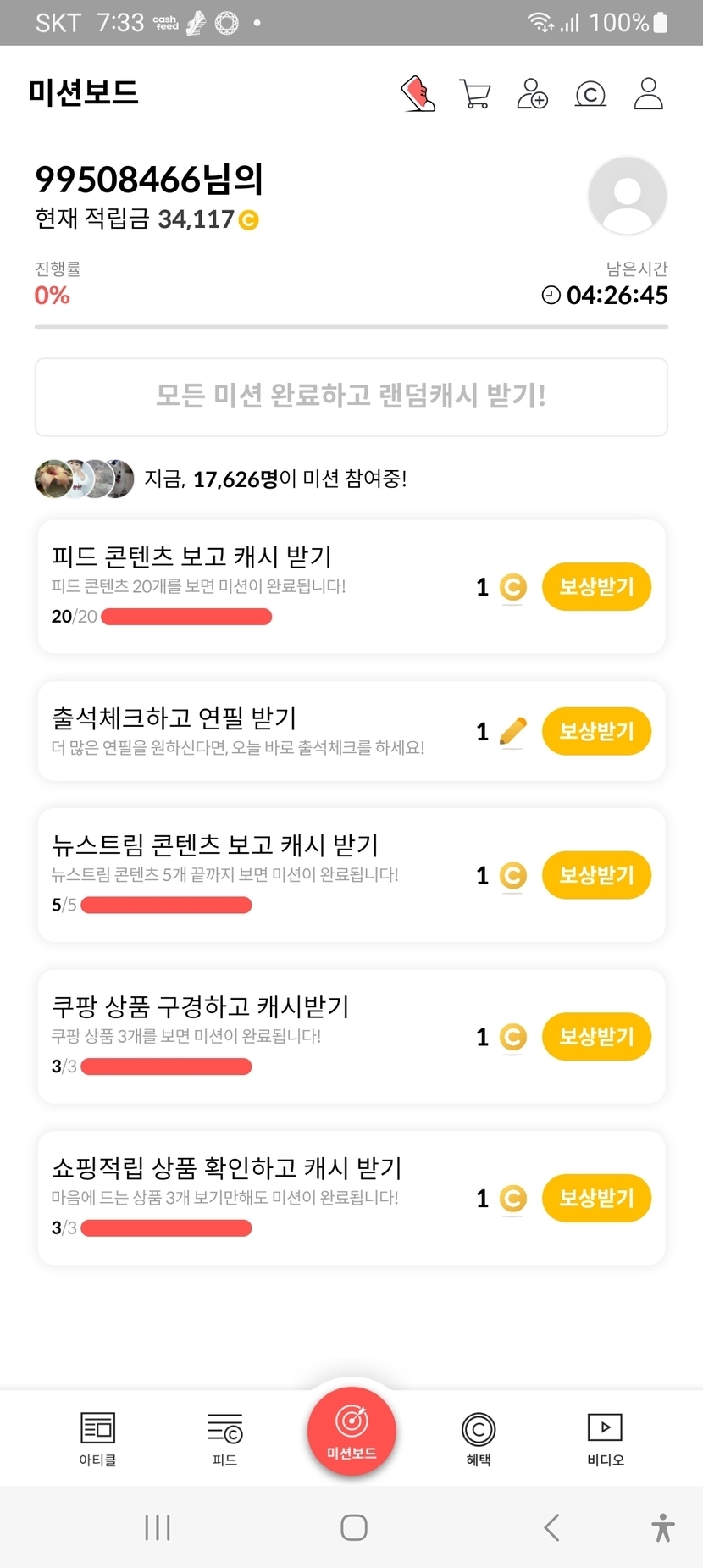Claim pencil reward for 출석체크 mission

coord(596,731)
